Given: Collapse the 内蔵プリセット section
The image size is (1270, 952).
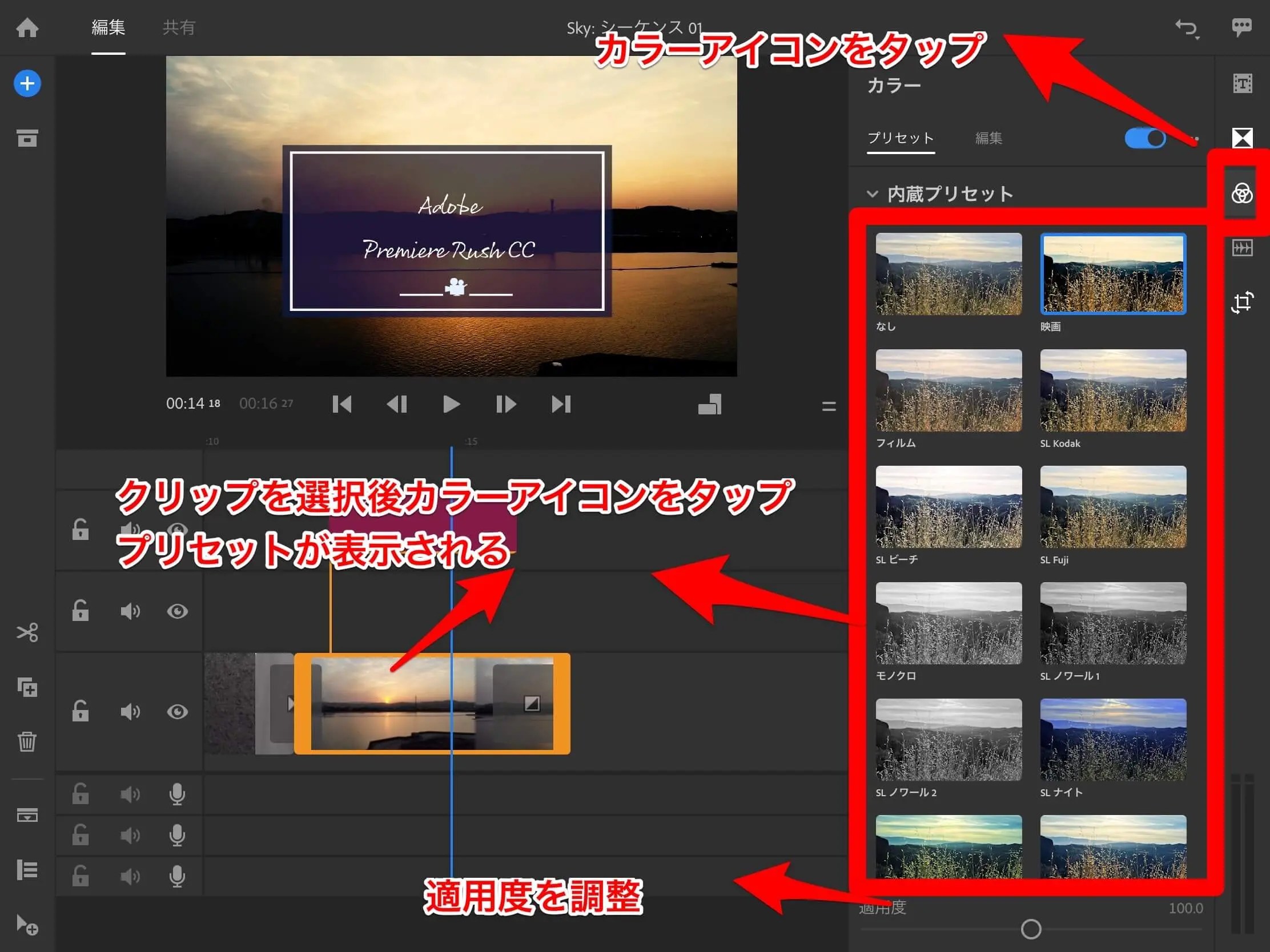Looking at the screenshot, I should click(x=873, y=194).
